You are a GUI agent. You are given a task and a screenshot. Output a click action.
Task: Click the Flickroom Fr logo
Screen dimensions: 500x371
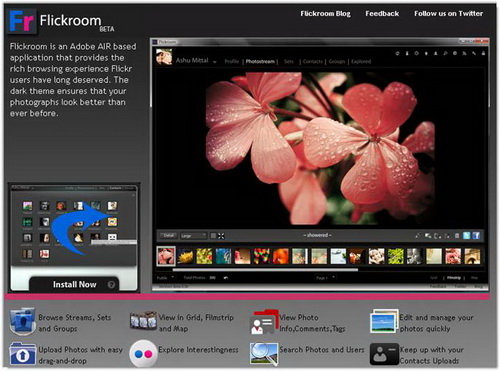[22, 21]
